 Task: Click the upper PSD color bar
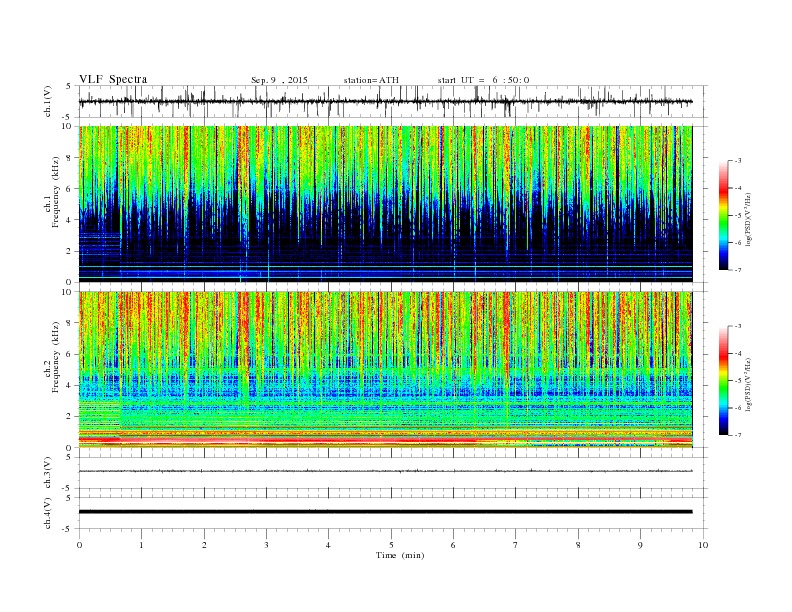click(723, 215)
